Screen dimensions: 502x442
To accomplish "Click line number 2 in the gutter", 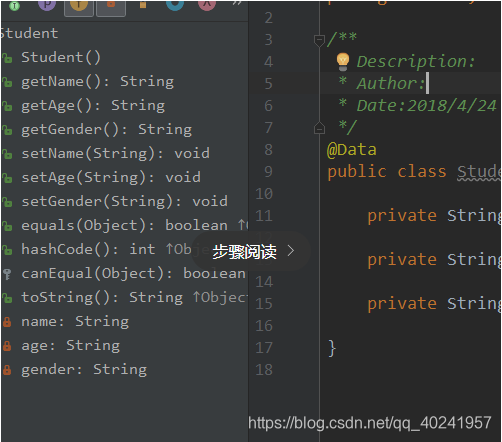I will (x=269, y=18).
